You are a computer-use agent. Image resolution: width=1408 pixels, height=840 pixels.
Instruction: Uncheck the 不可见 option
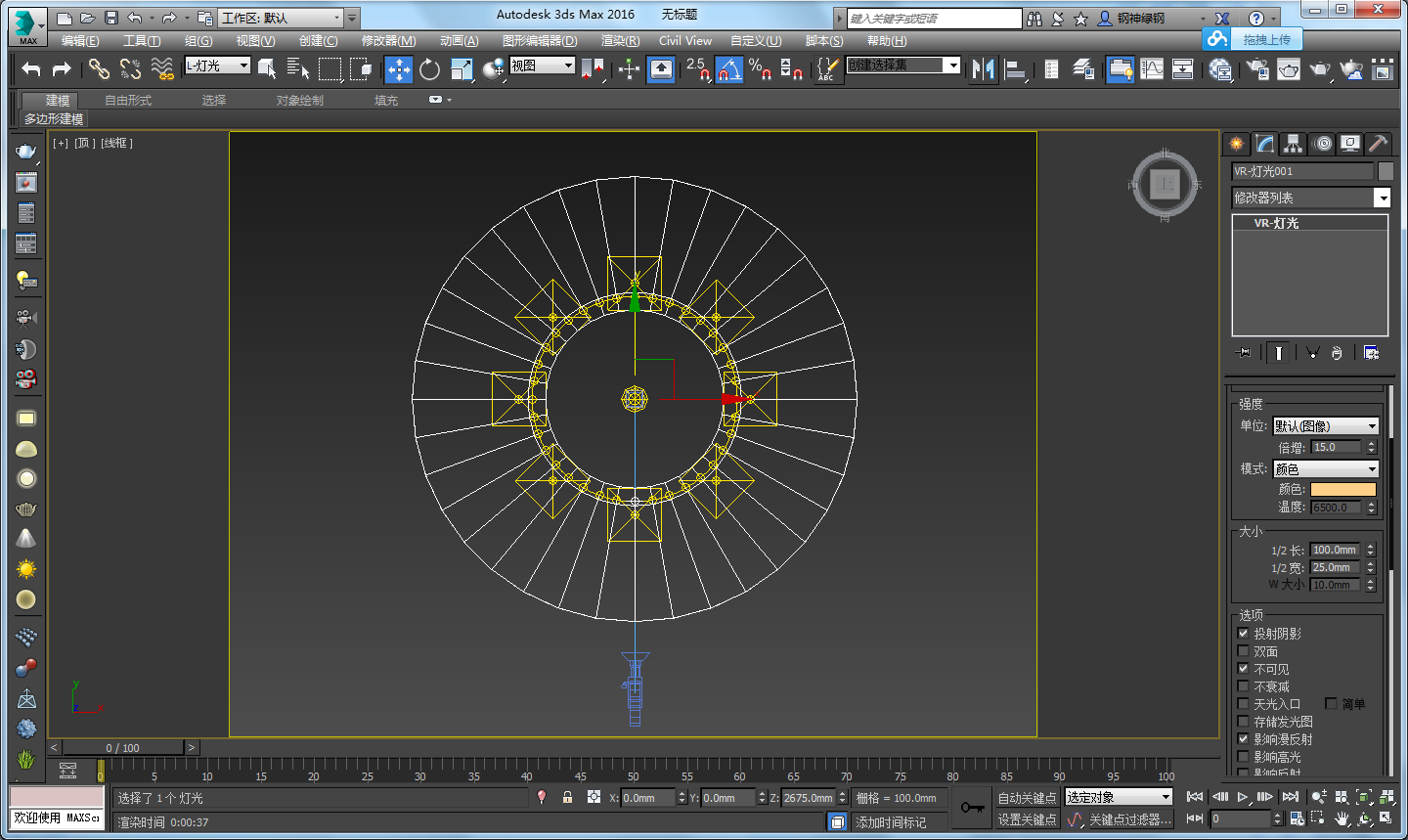pyautogui.click(x=1244, y=669)
